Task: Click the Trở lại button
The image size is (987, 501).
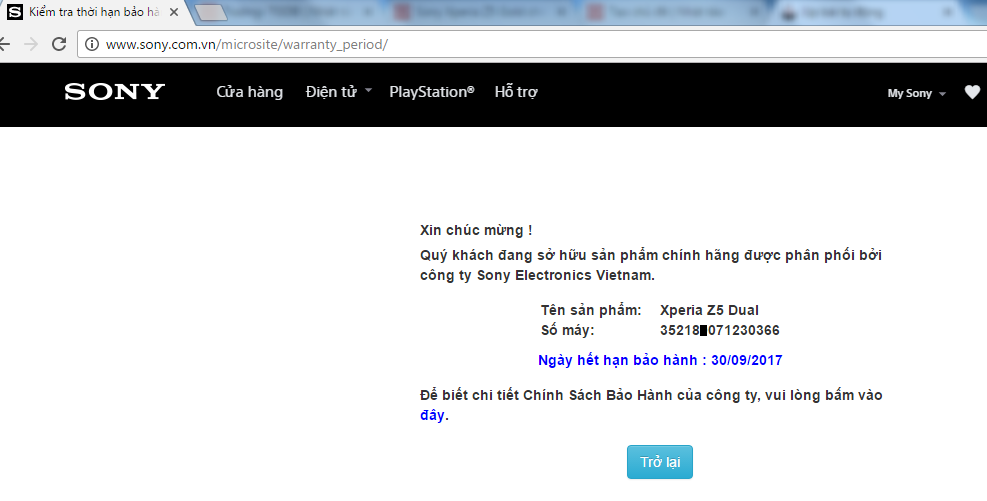Action: pyautogui.click(x=660, y=462)
